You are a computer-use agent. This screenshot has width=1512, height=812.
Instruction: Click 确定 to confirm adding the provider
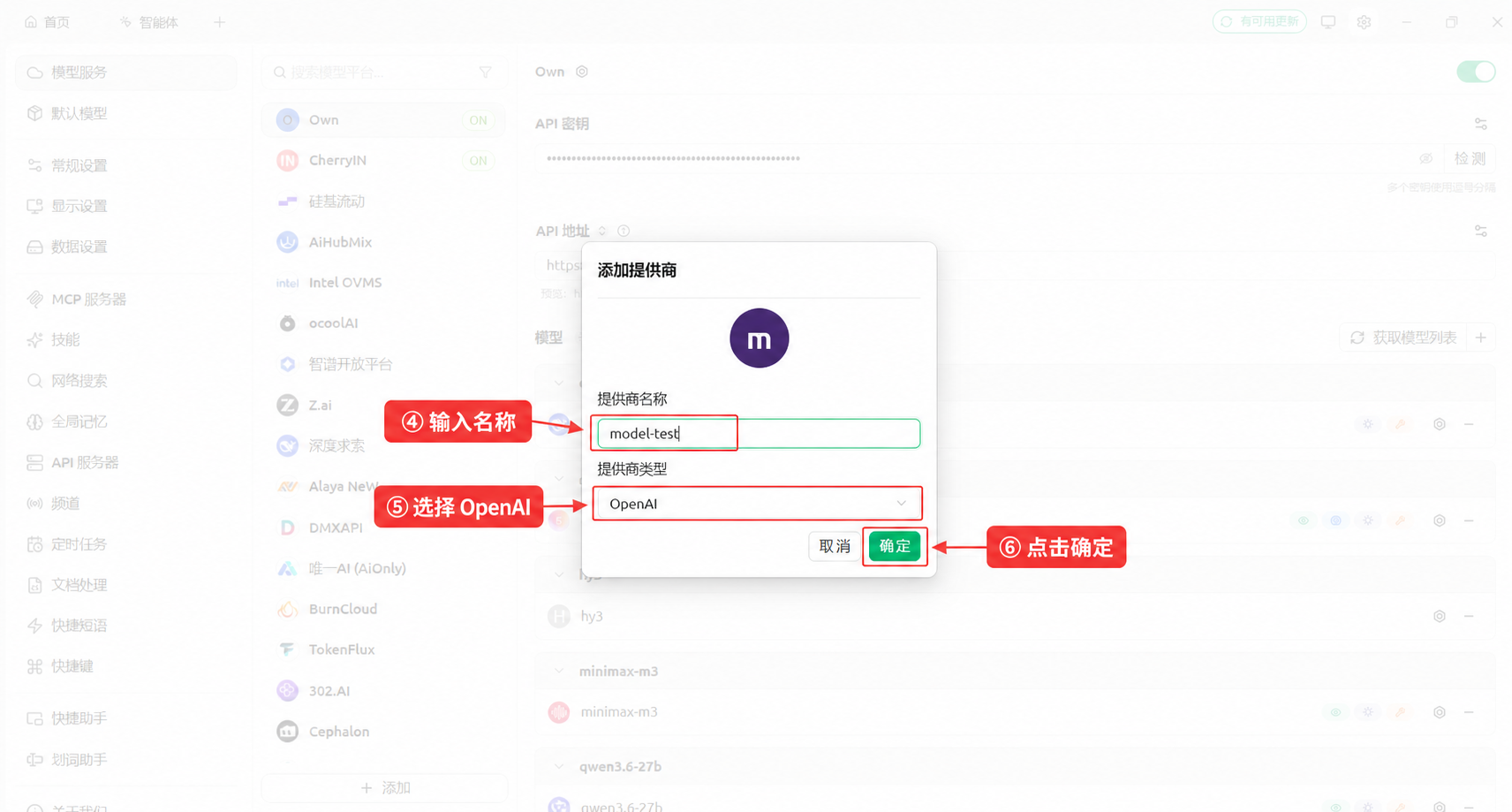(x=895, y=546)
